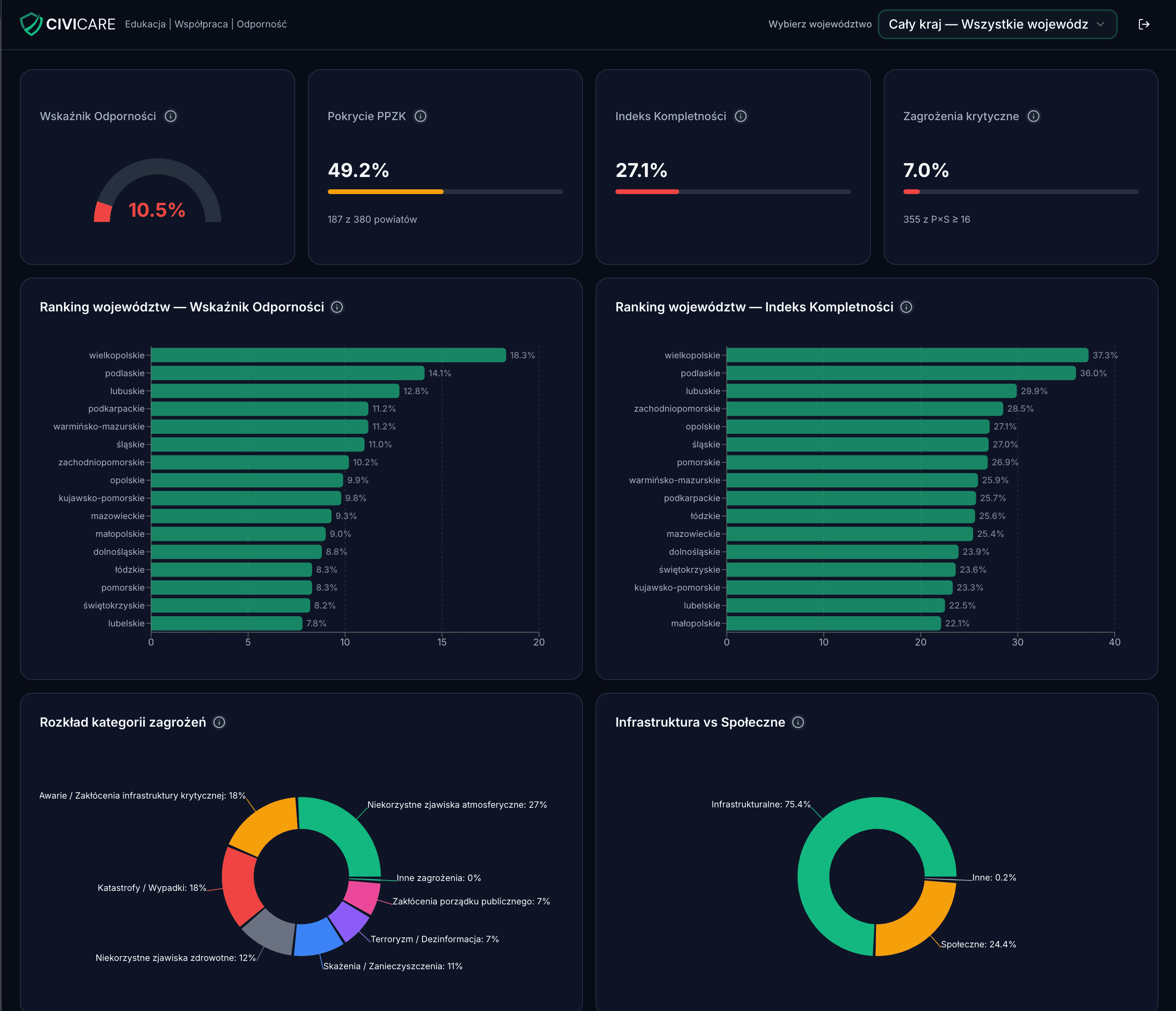Click the 'Infrastruktura vs Społeczne' heading
Viewport: 1176px width, 1011px height.
pos(700,722)
